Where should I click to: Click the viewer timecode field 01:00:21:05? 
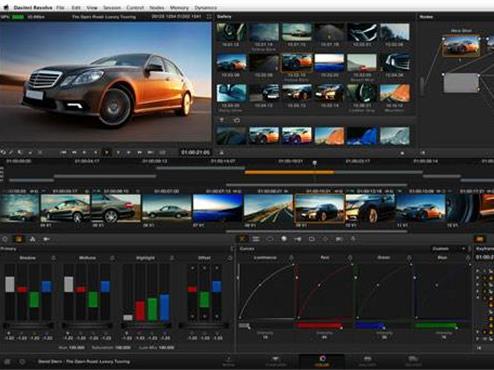point(195,152)
